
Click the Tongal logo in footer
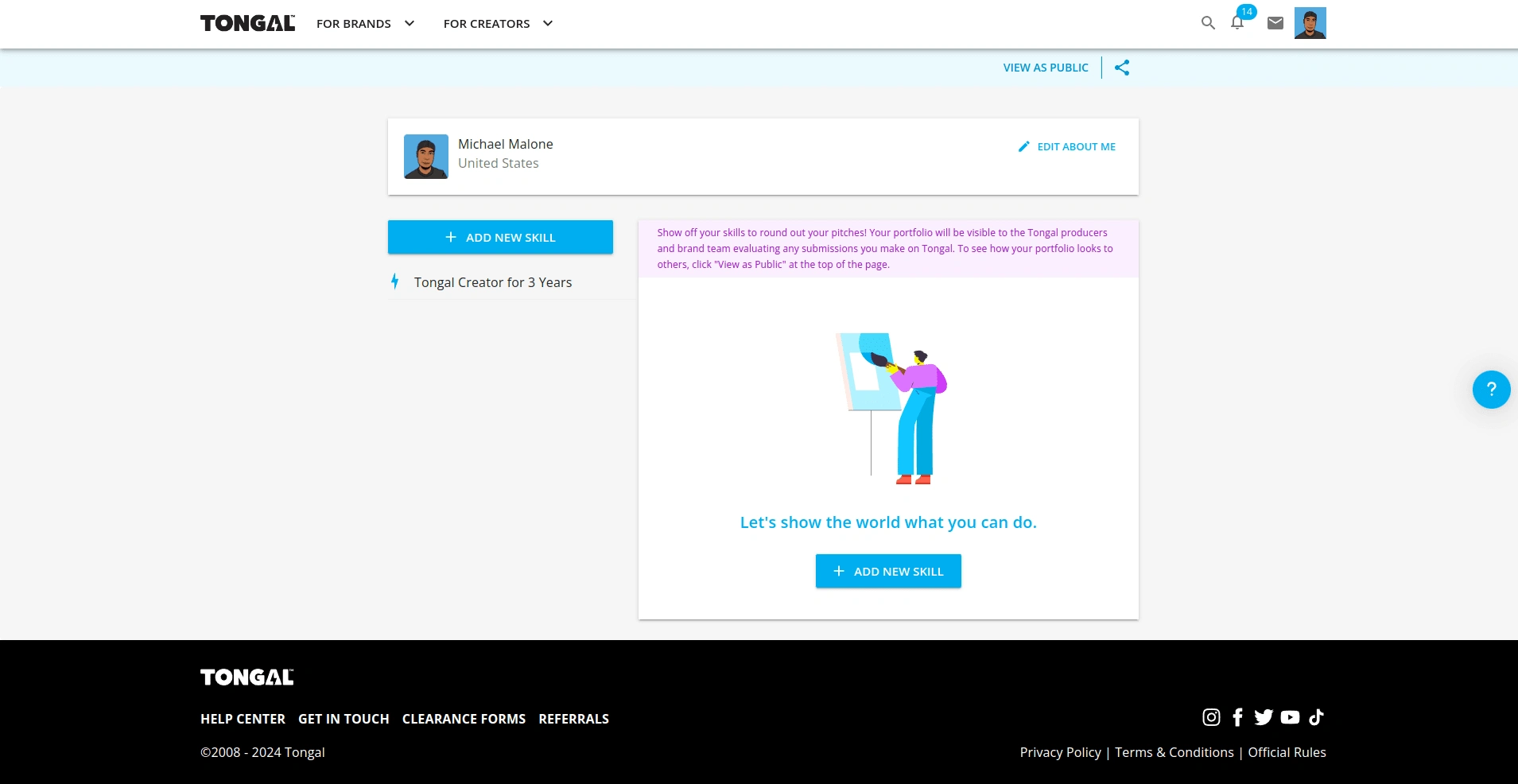point(247,677)
